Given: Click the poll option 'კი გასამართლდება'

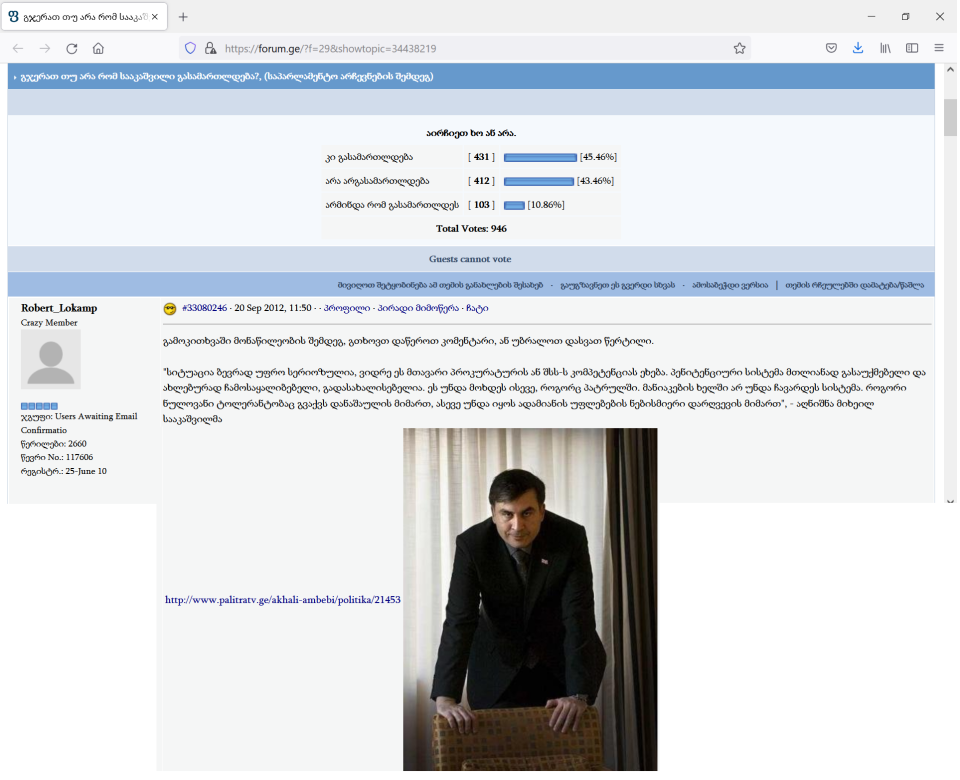Looking at the screenshot, I should [369, 157].
